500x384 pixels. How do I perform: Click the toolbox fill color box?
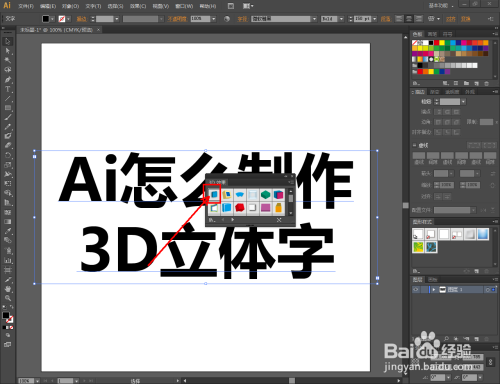tap(6, 315)
